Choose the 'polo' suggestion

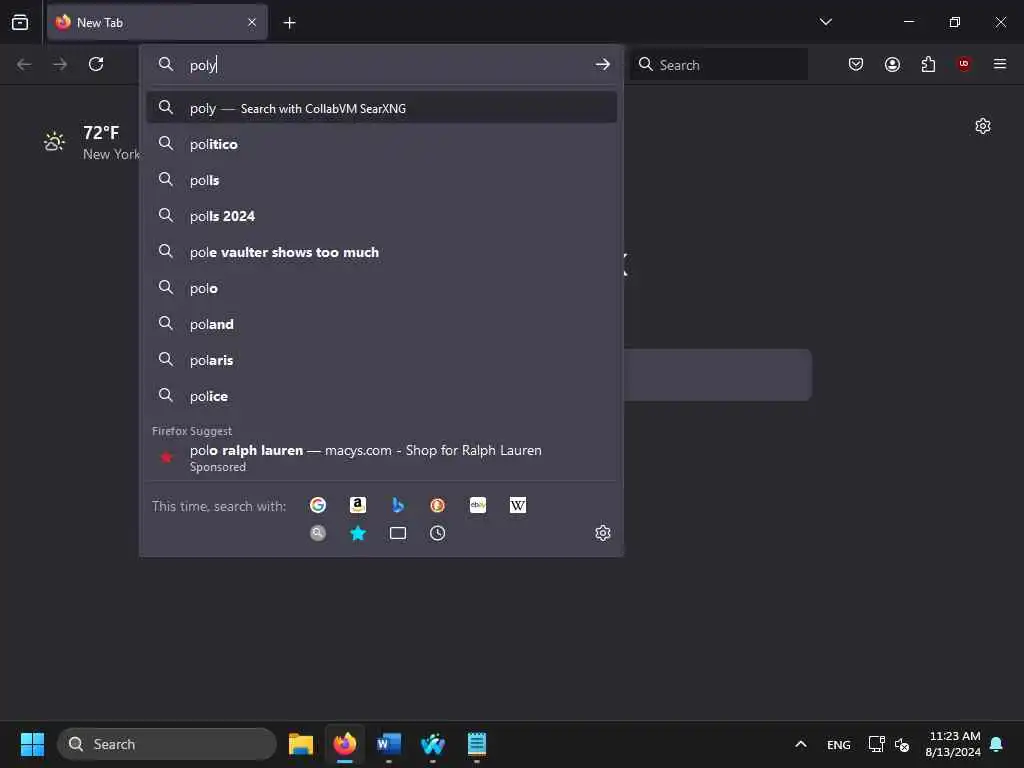[x=381, y=287]
